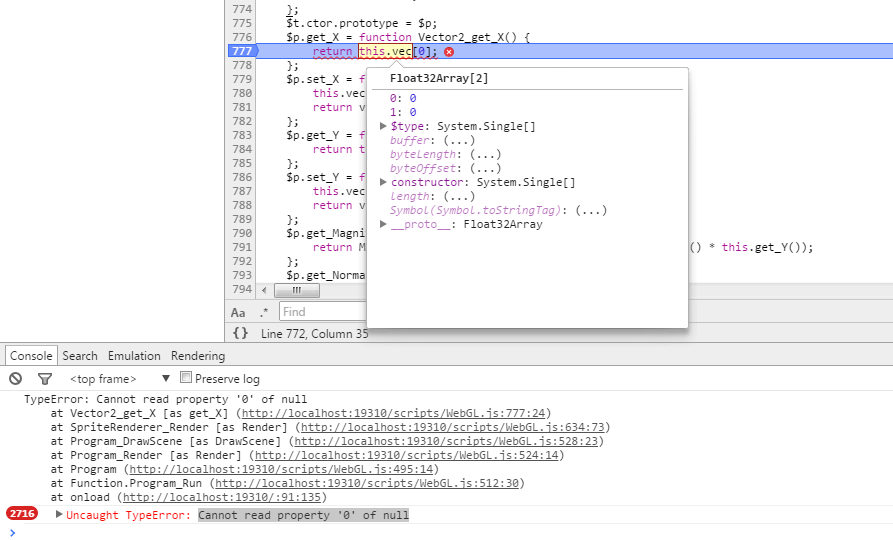Click line number 777 in the gutter
This screenshot has width=893, height=540.
242,51
